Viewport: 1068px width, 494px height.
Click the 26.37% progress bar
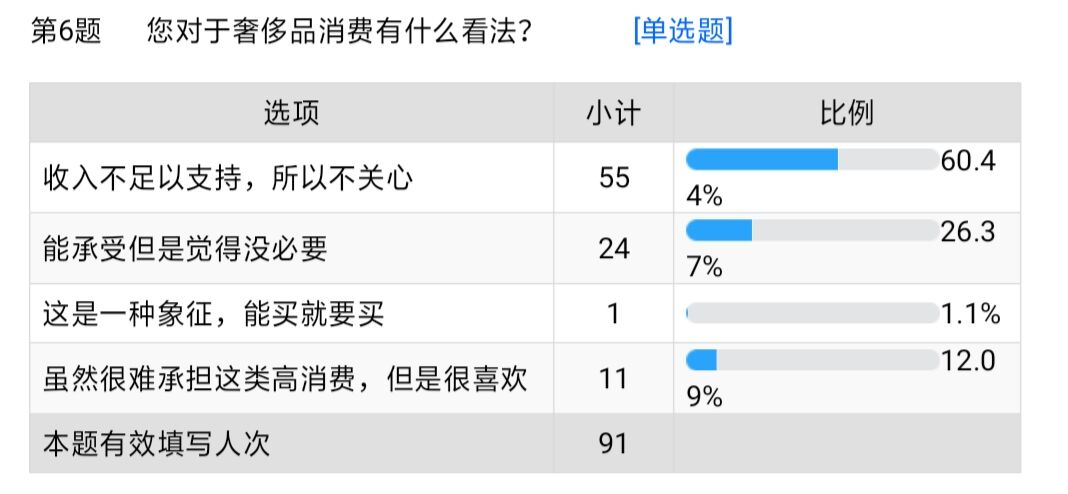(x=812, y=231)
